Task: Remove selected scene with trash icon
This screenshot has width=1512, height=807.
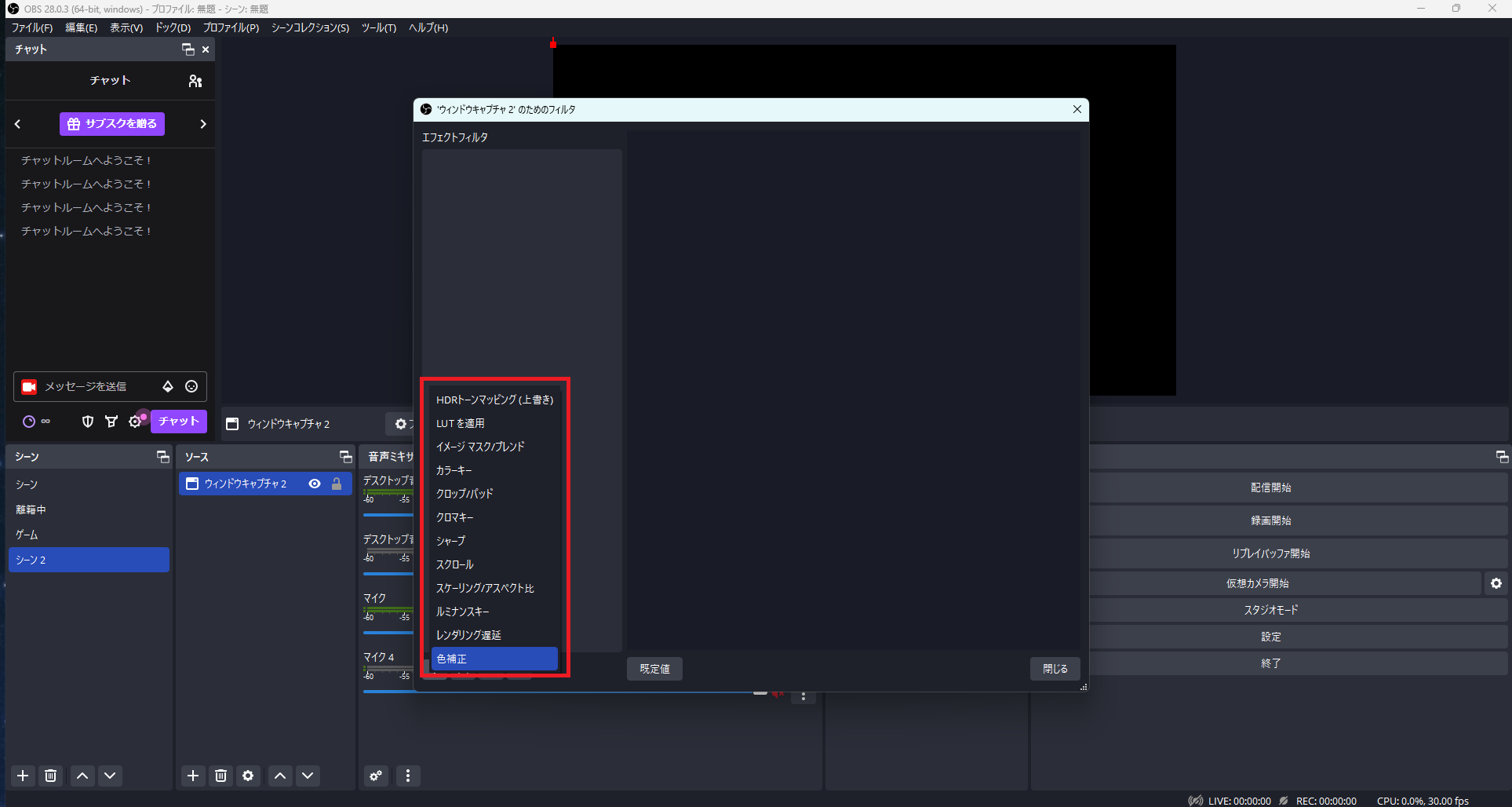Action: (x=51, y=776)
